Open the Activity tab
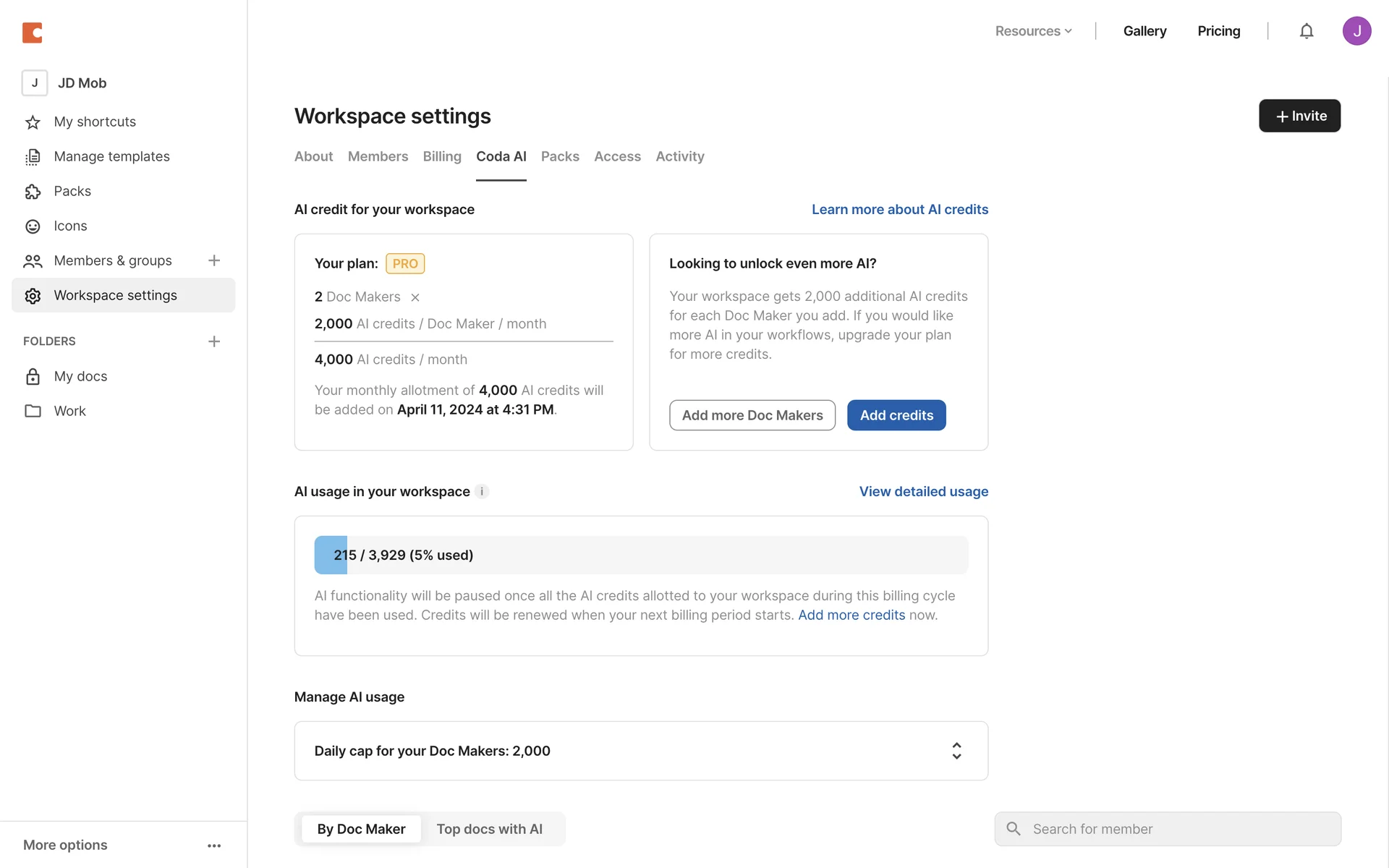Screen dimensions: 1389x868 point(679,156)
